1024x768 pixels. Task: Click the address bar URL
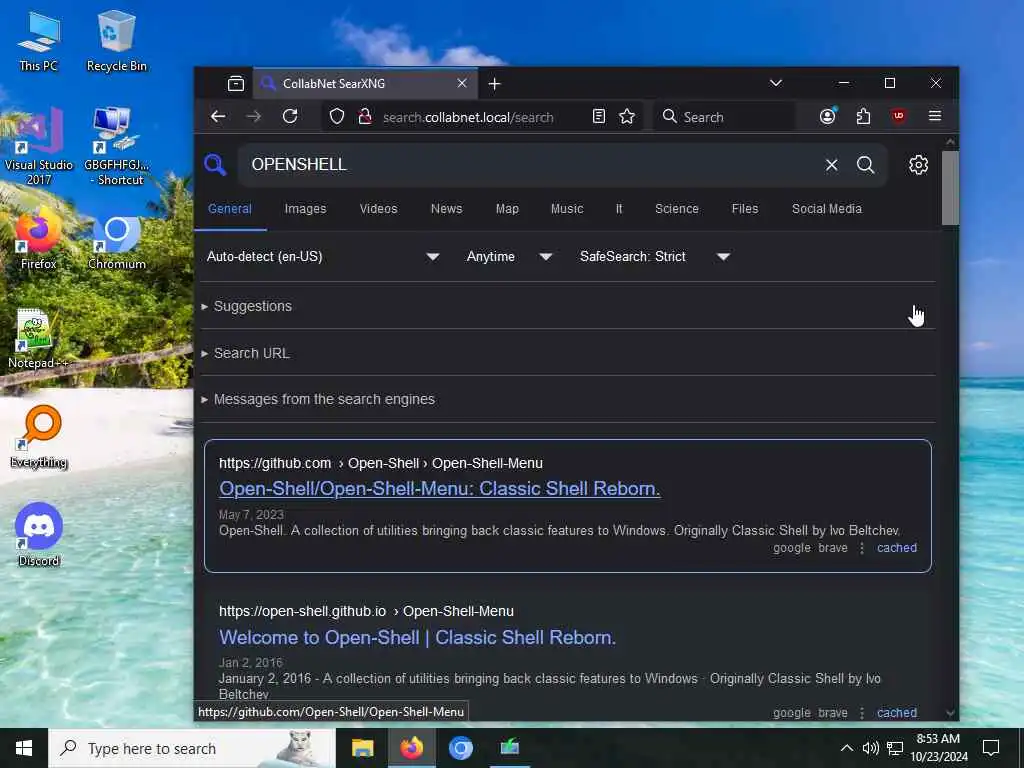(x=468, y=118)
